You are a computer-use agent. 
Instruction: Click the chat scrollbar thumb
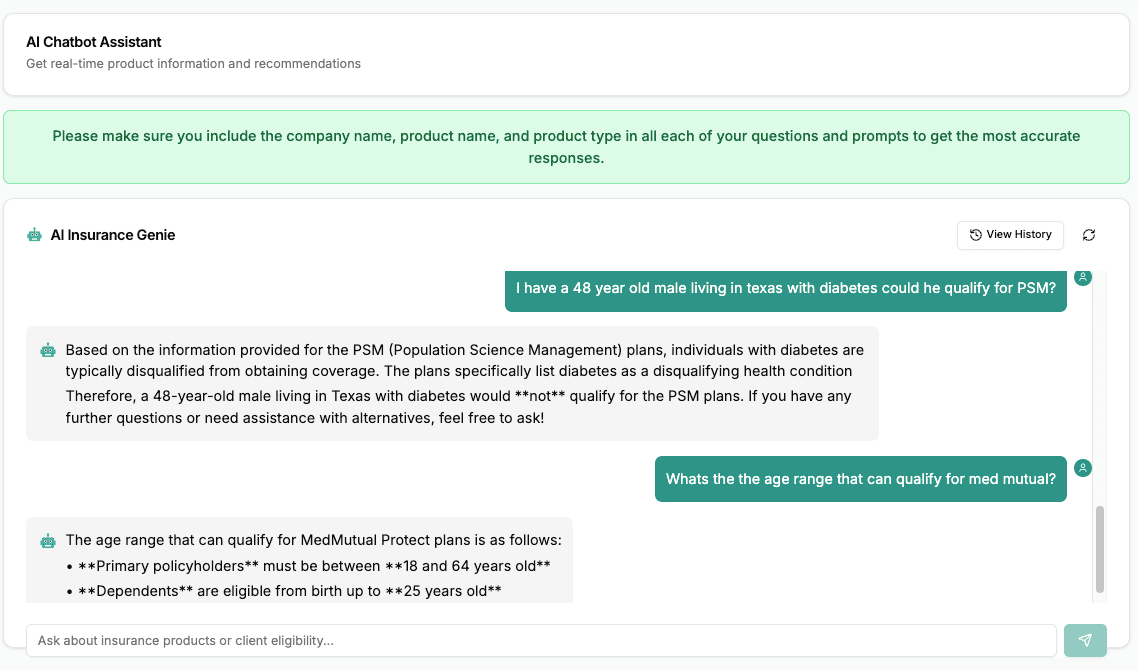1101,549
